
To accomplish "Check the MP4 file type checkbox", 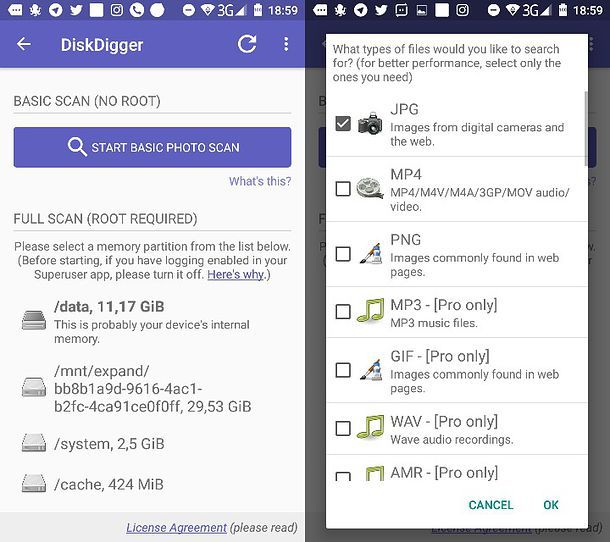I will [343, 189].
